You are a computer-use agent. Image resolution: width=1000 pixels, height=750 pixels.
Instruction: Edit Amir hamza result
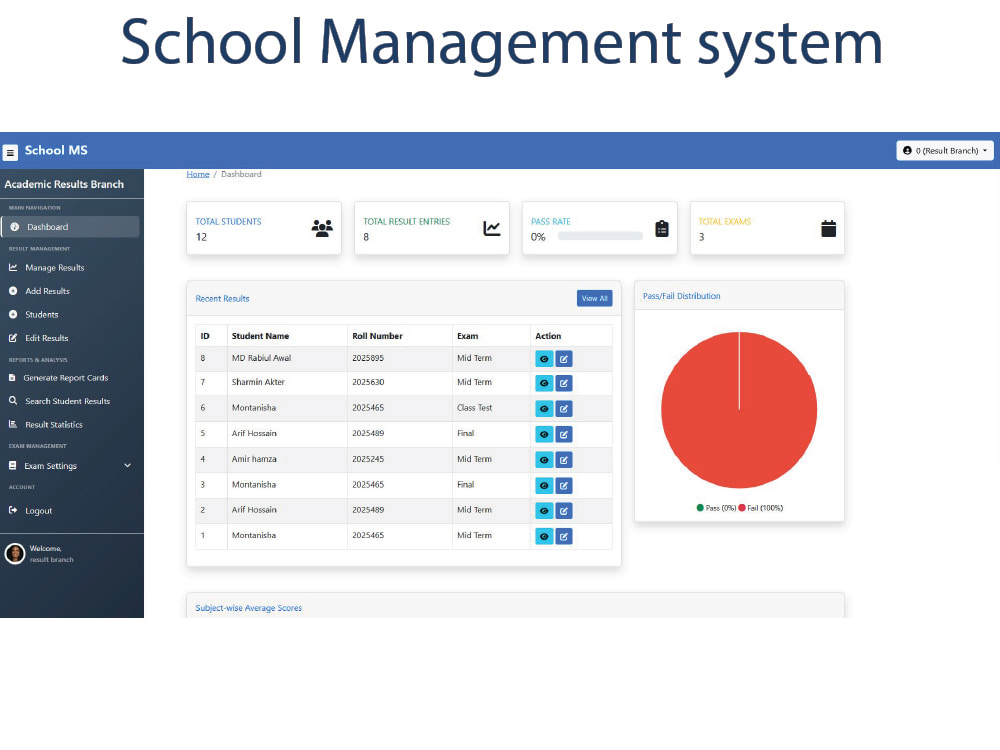tap(564, 460)
